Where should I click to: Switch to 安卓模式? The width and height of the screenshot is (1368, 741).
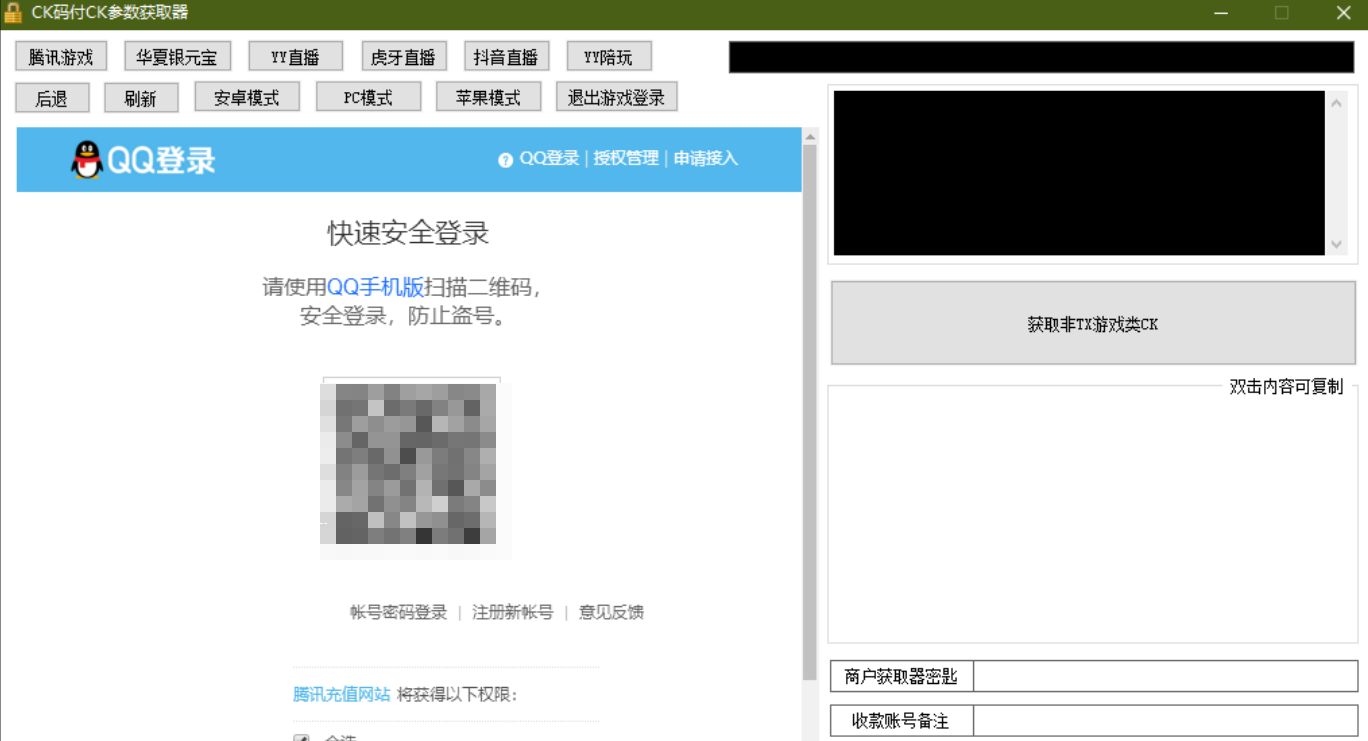(x=247, y=96)
